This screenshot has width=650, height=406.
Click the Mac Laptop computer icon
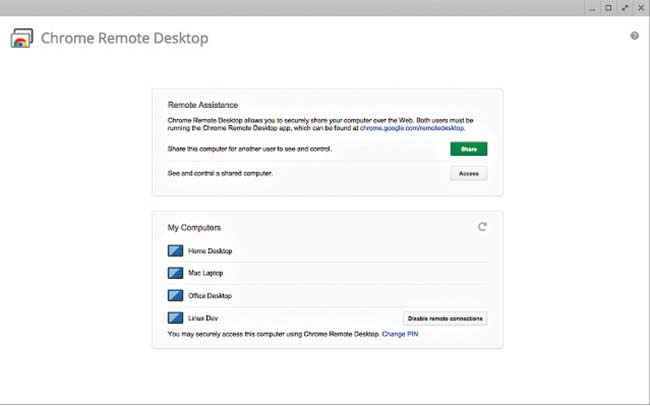(x=175, y=273)
